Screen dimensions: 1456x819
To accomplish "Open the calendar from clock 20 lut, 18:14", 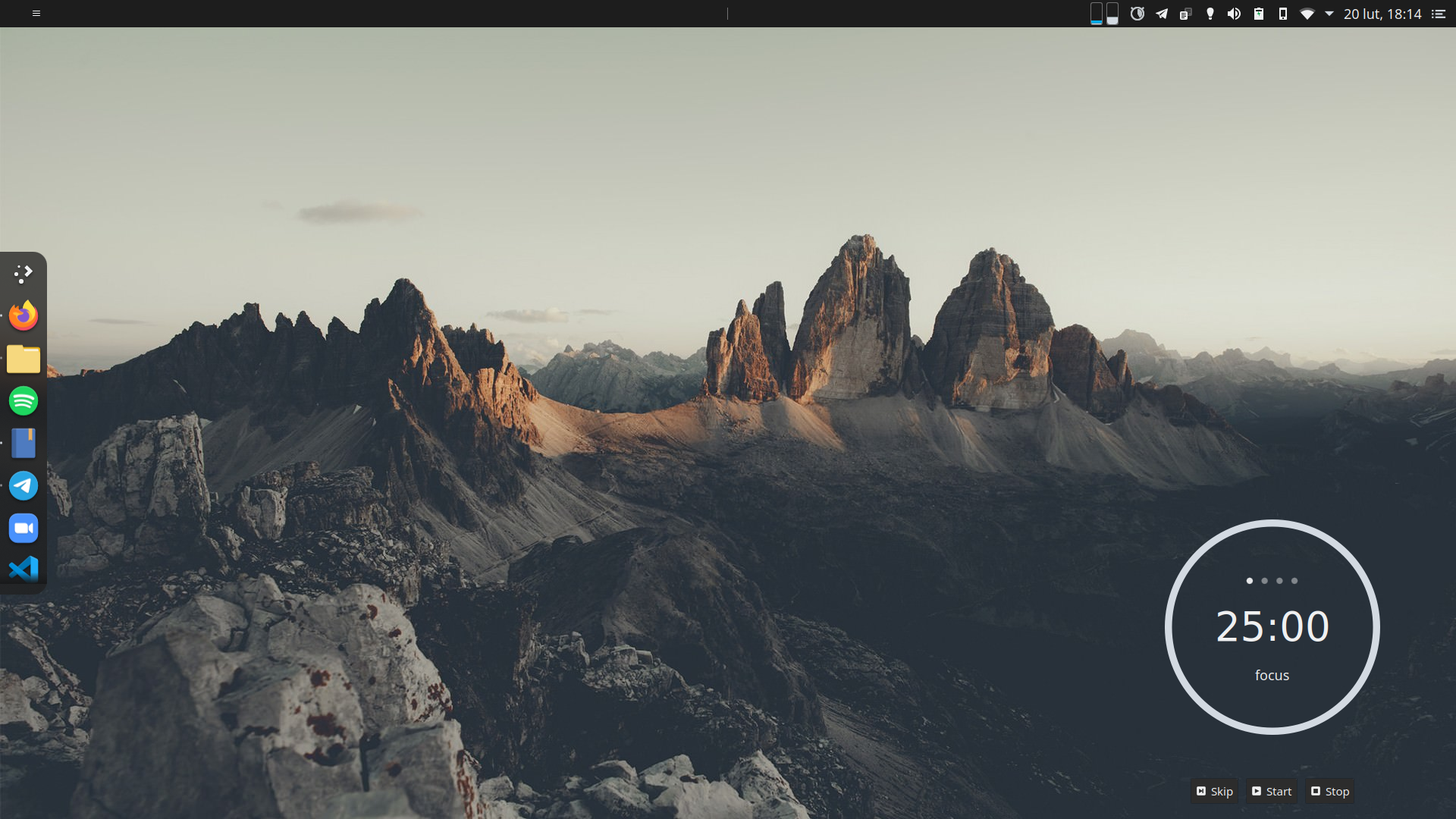I will [1382, 14].
